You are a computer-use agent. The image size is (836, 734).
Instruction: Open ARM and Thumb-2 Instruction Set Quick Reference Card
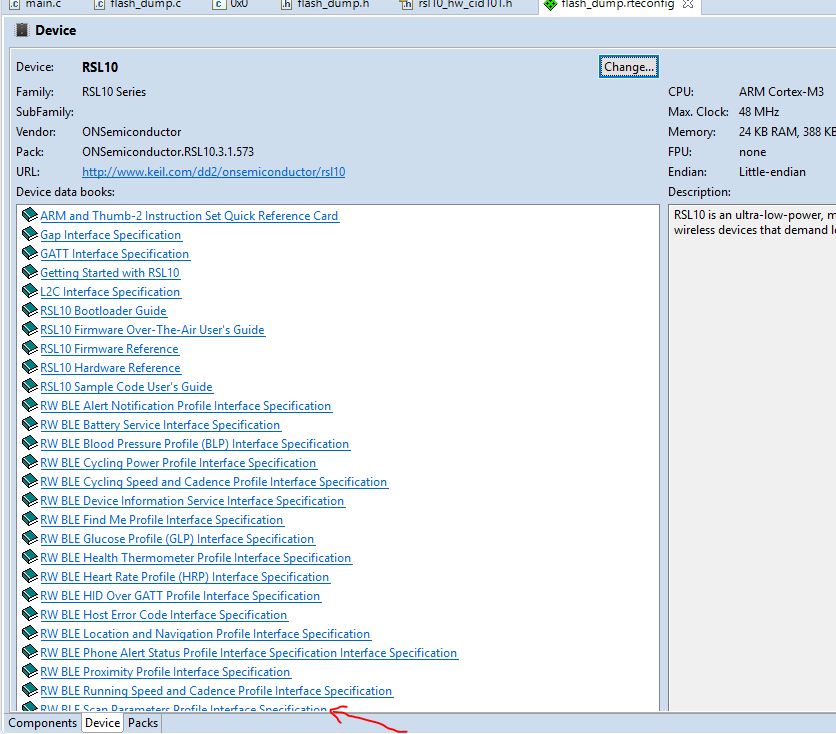(189, 216)
